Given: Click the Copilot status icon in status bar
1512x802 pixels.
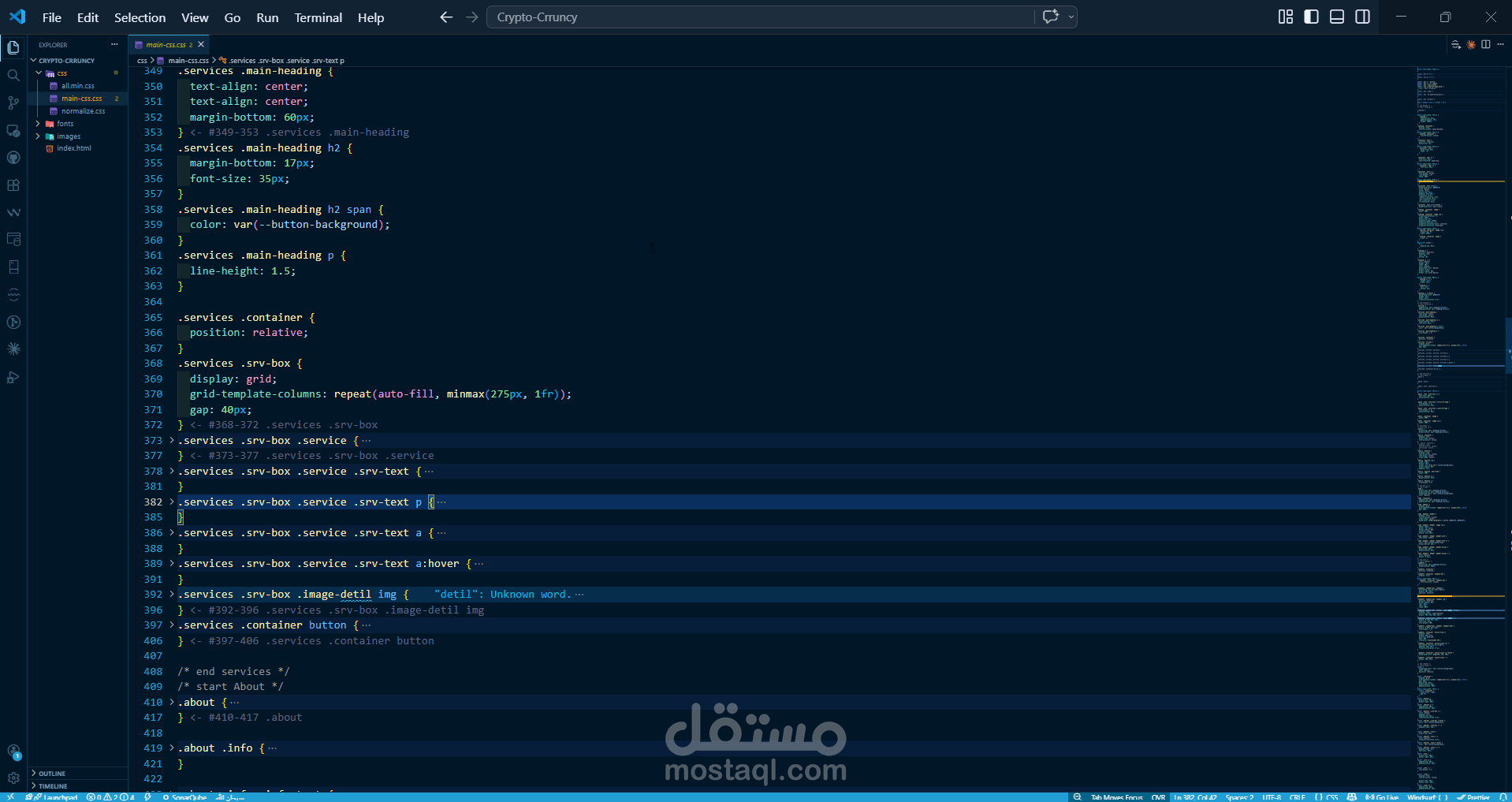Looking at the screenshot, I should click(x=1351, y=797).
